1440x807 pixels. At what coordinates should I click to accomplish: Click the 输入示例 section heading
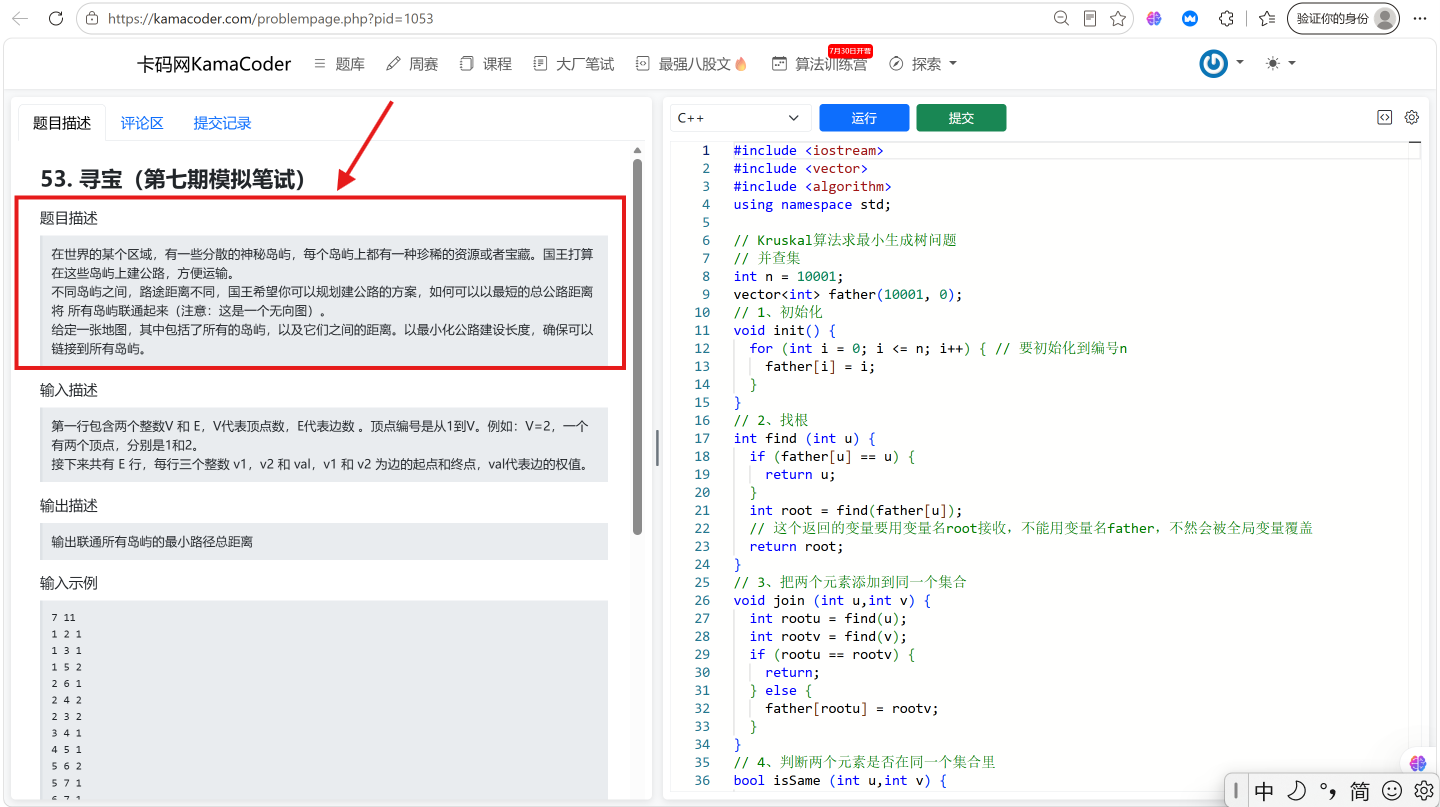(69, 583)
